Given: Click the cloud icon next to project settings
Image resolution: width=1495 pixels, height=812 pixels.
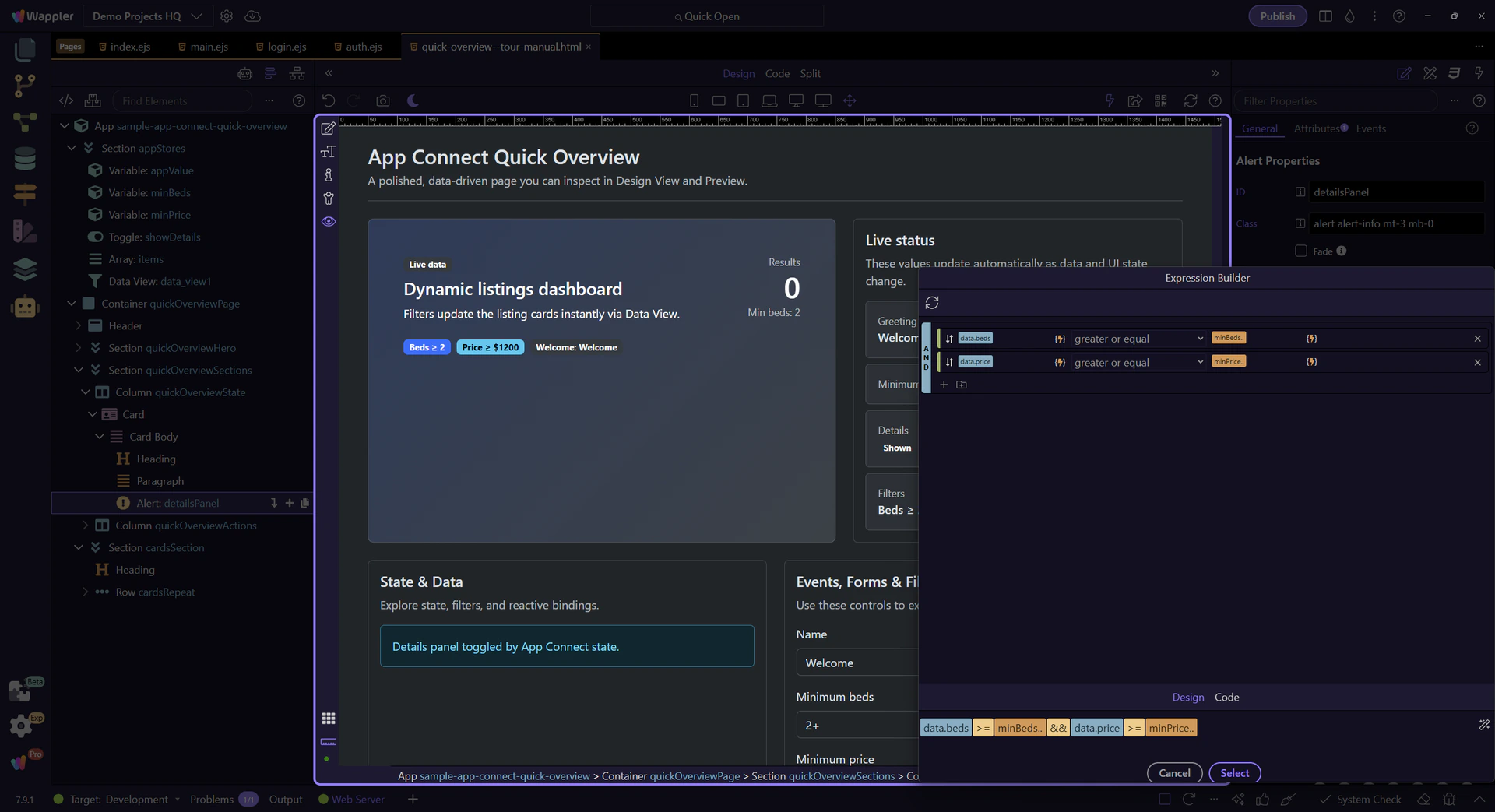Looking at the screenshot, I should (x=252, y=16).
